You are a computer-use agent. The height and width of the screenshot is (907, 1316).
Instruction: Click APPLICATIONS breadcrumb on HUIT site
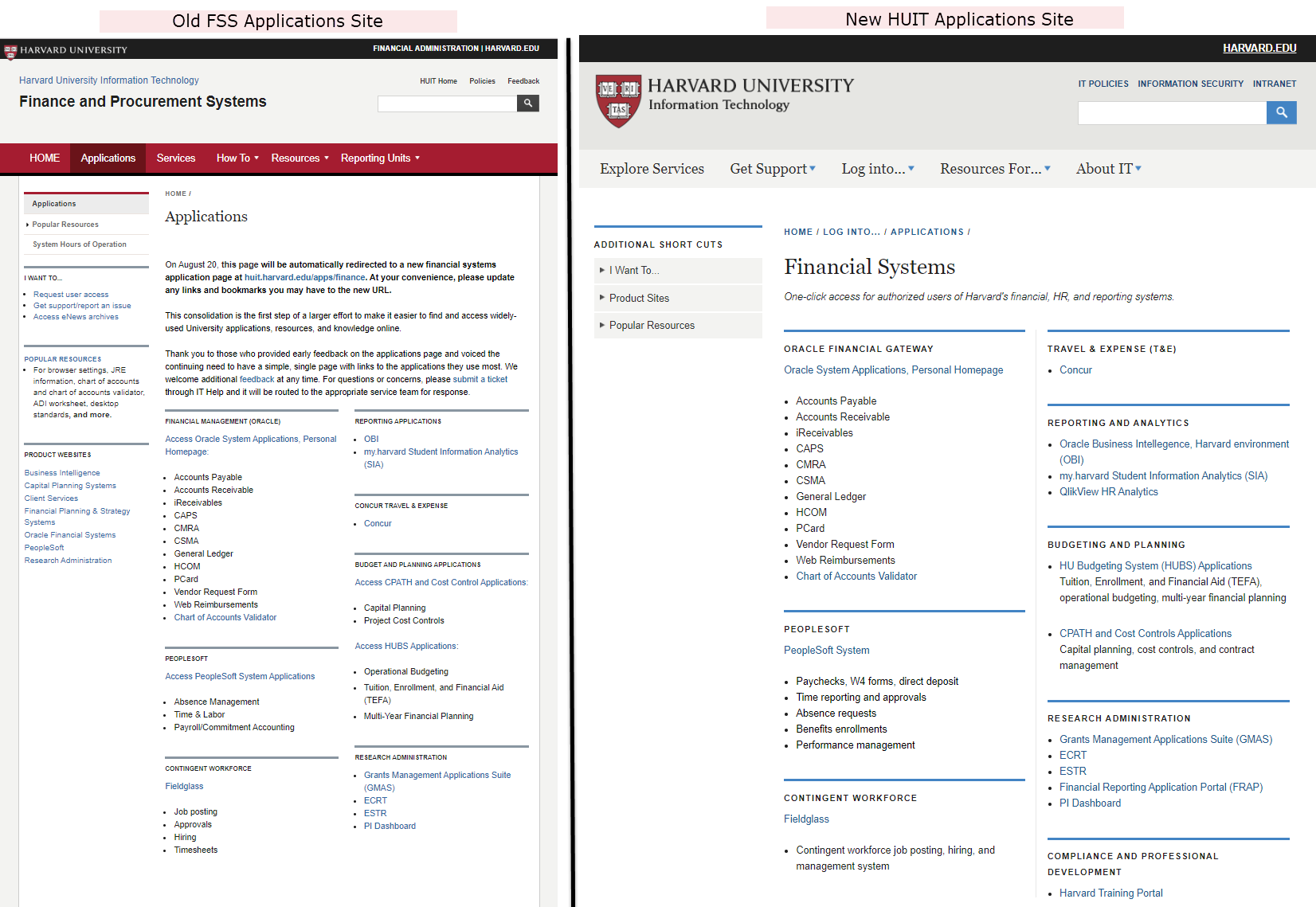click(x=927, y=232)
